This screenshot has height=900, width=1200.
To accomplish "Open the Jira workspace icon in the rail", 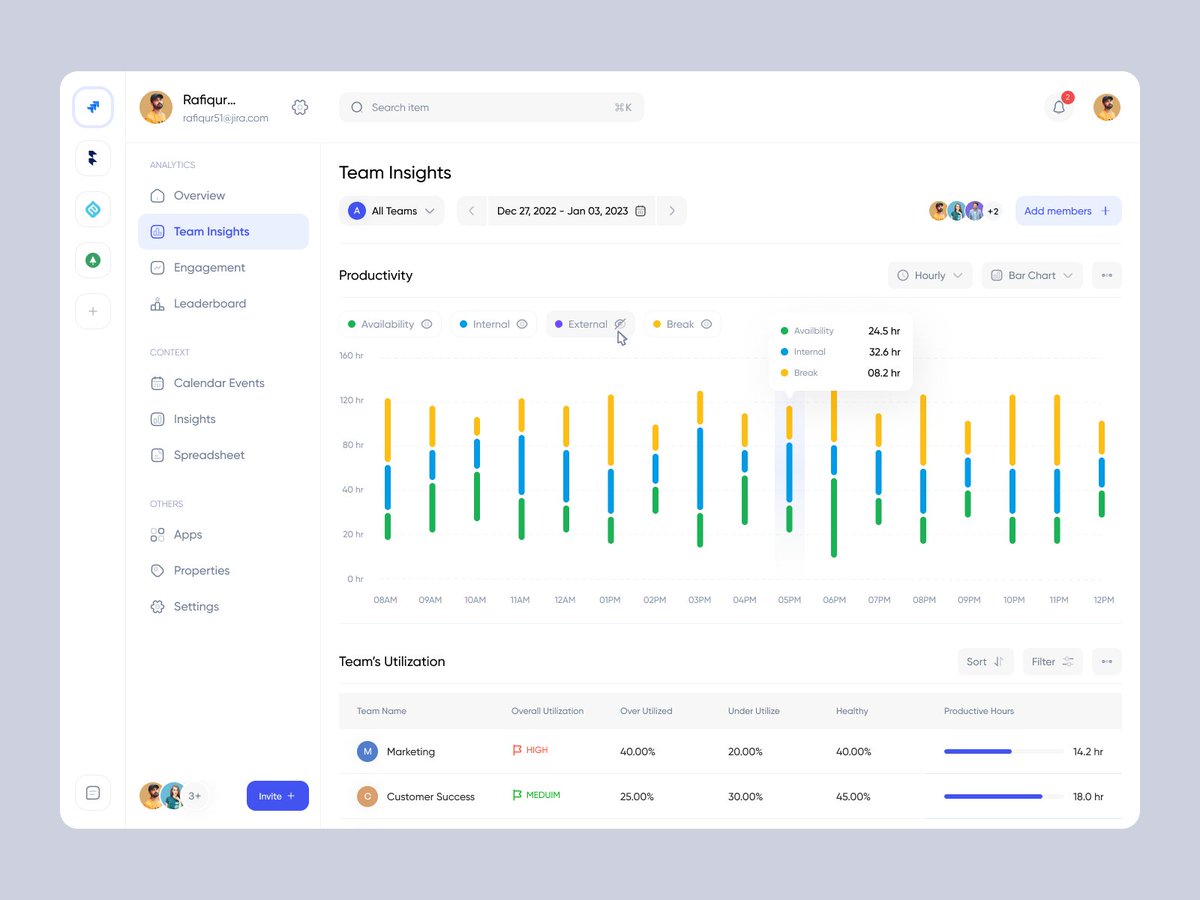I will (x=93, y=107).
